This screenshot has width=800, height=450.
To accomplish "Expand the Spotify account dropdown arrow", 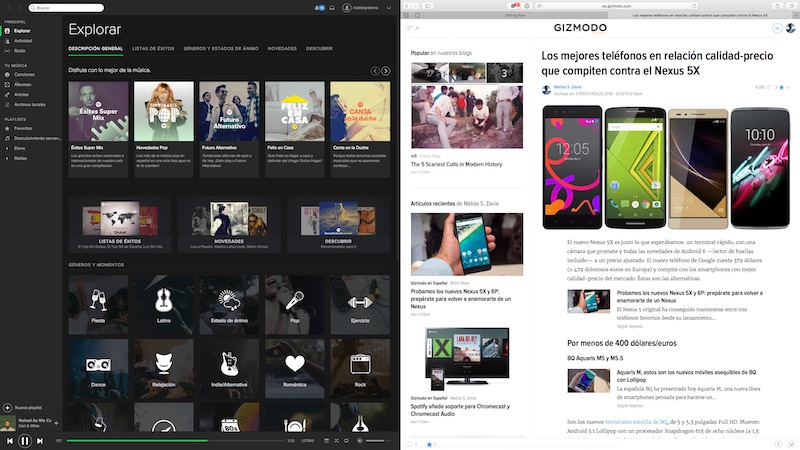I will pyautogui.click(x=389, y=8).
